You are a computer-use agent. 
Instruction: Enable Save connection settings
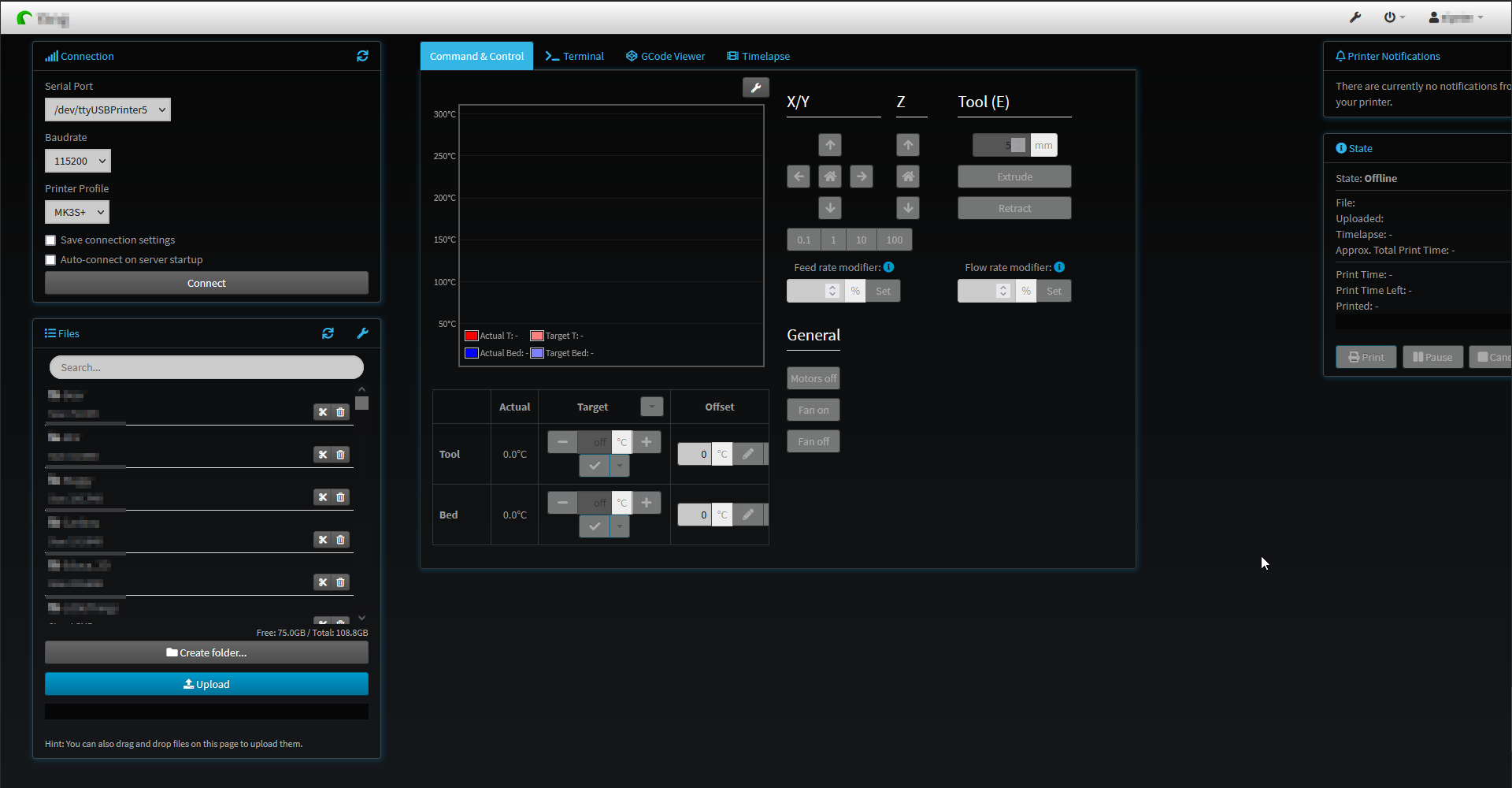pos(50,240)
